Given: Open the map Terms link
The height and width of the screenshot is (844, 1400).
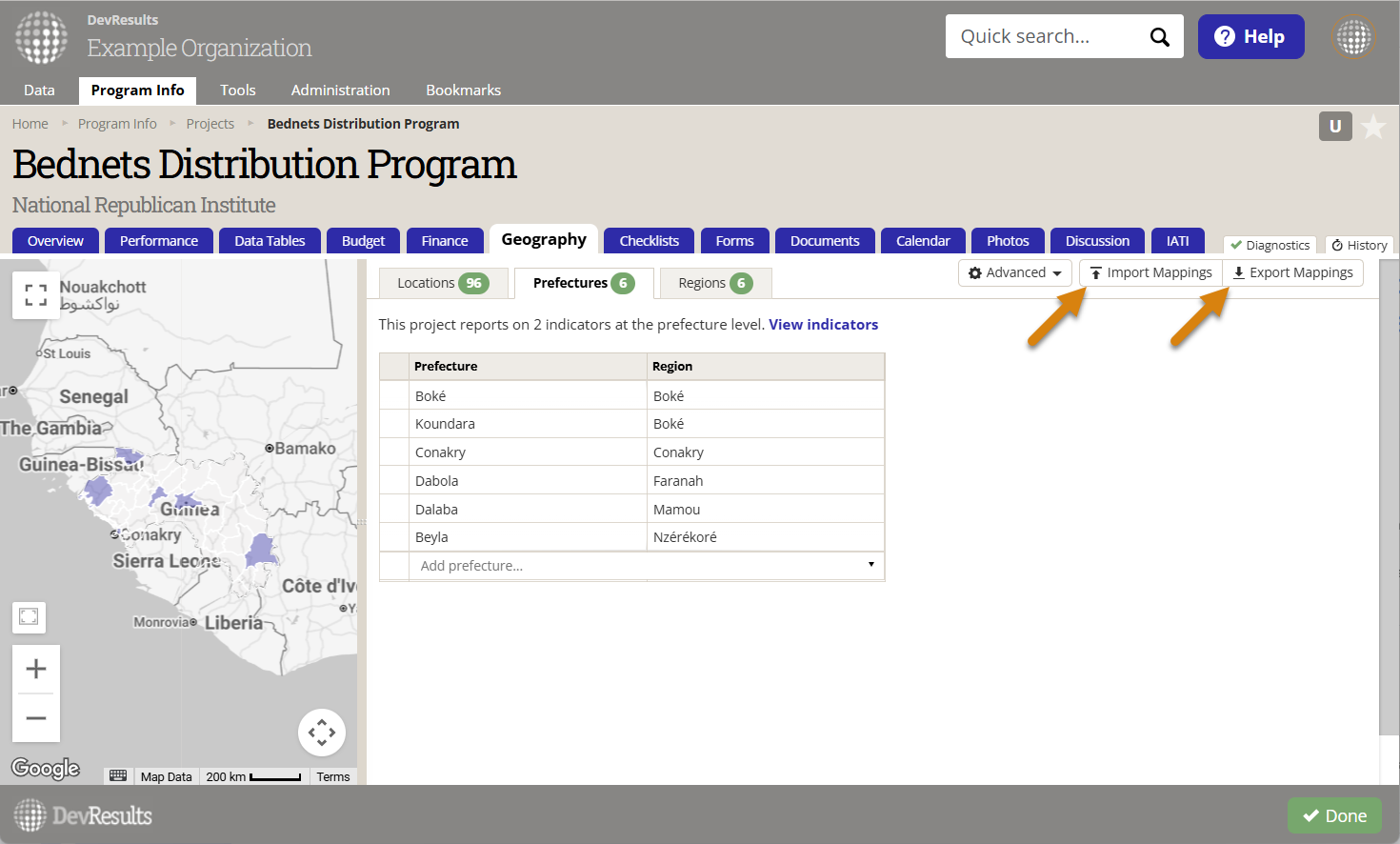Looking at the screenshot, I should pos(333,776).
